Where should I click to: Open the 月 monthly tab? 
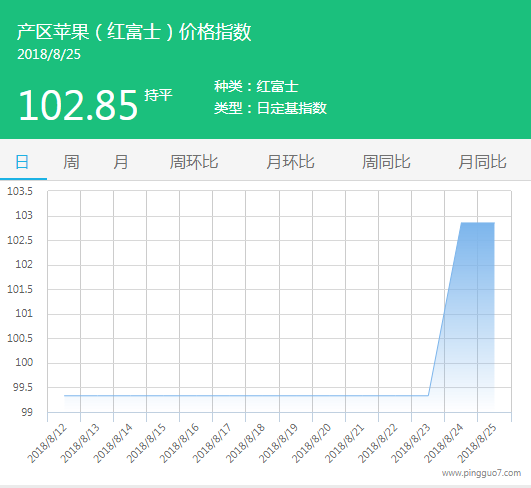(x=121, y=162)
